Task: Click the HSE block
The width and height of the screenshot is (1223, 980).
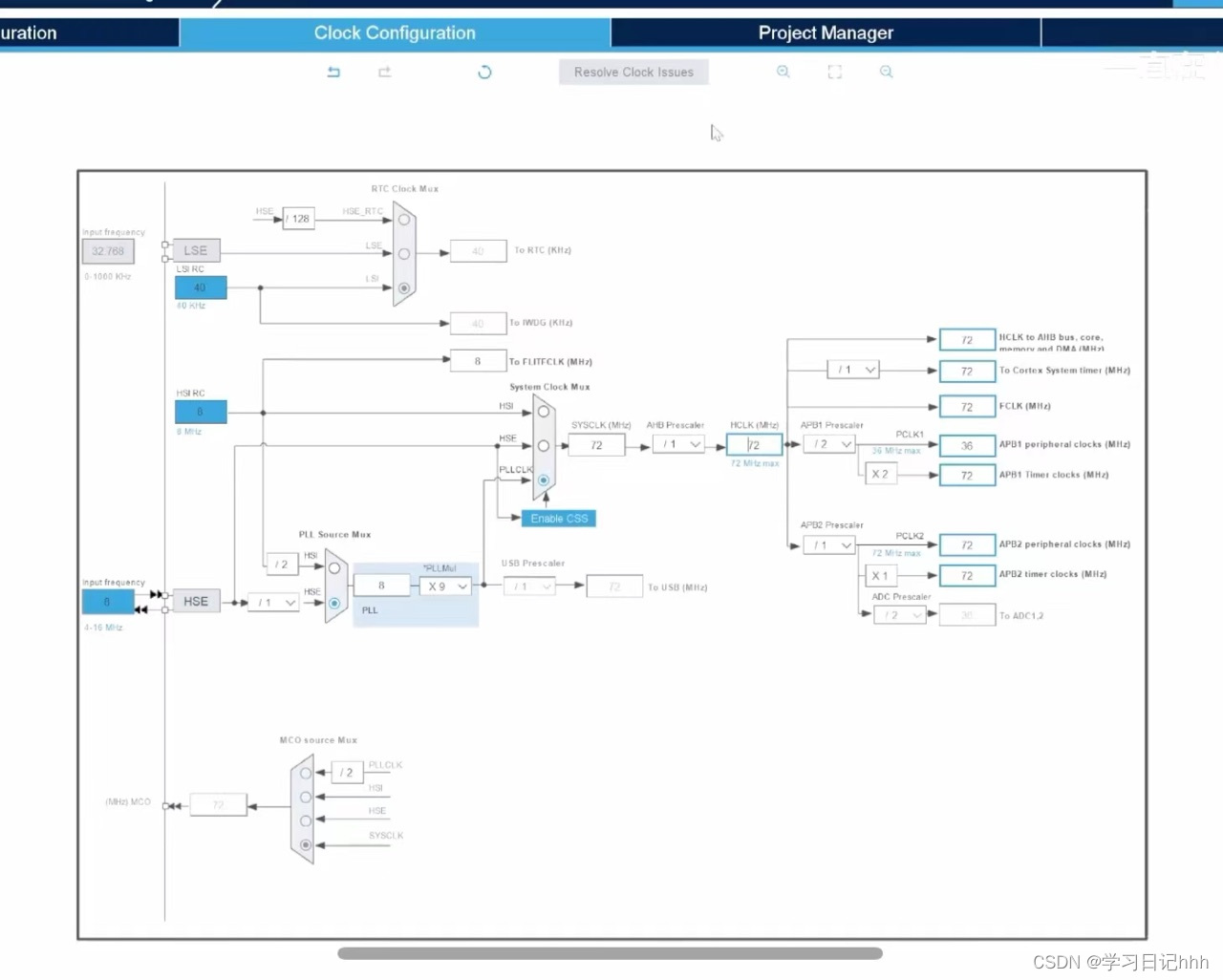Action: tap(196, 602)
